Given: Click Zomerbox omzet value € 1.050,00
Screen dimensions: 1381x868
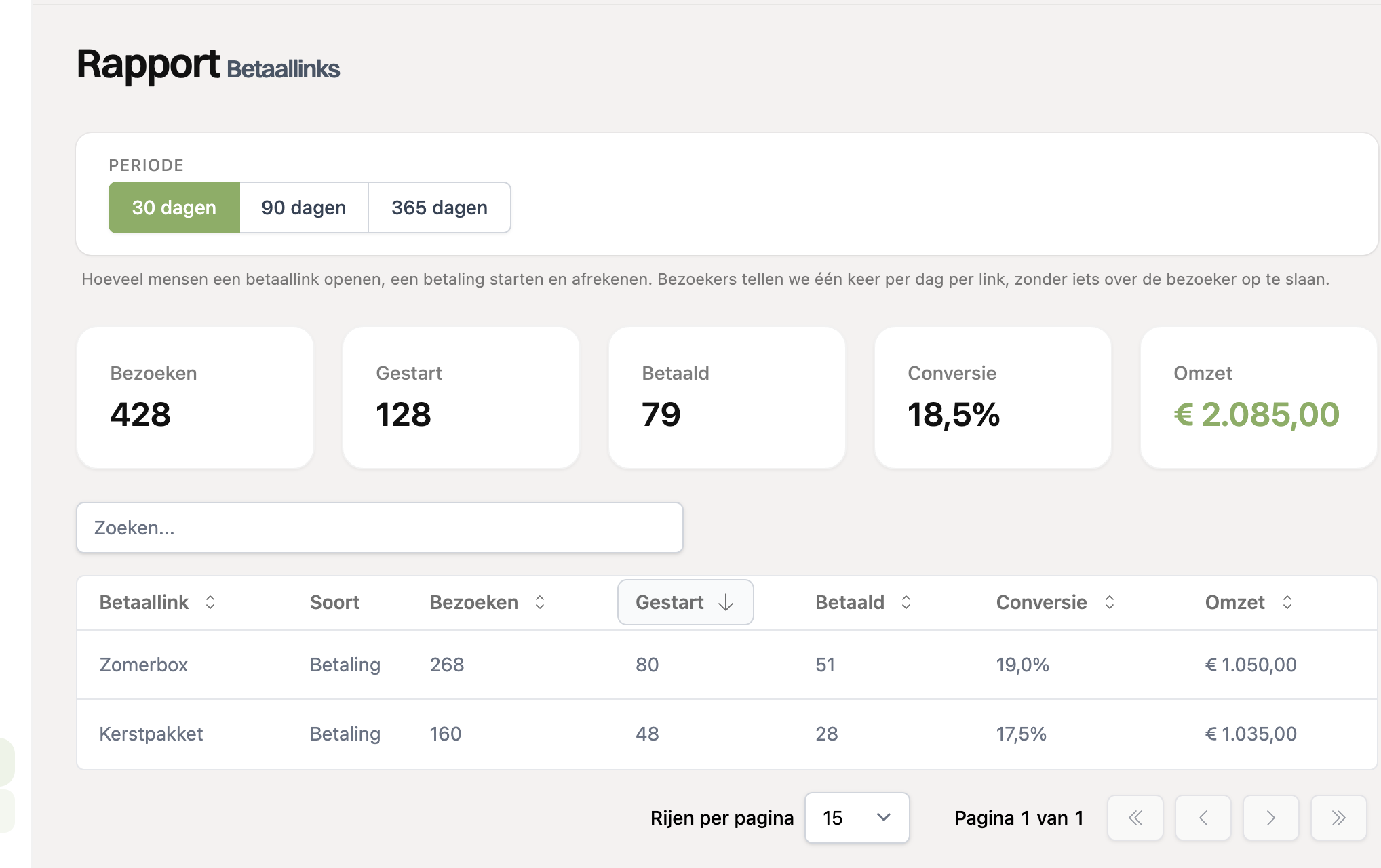Looking at the screenshot, I should click(1251, 665).
